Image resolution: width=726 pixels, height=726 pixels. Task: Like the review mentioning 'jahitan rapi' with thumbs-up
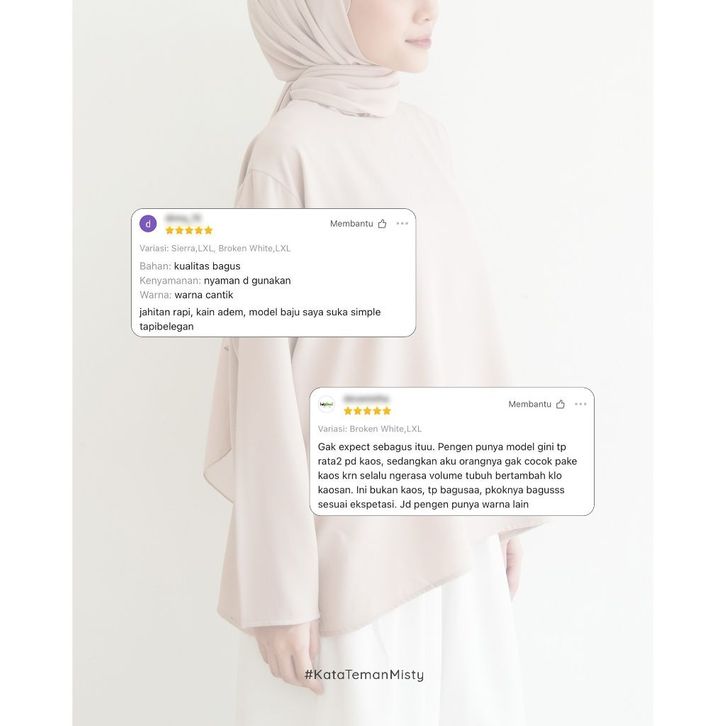(382, 224)
